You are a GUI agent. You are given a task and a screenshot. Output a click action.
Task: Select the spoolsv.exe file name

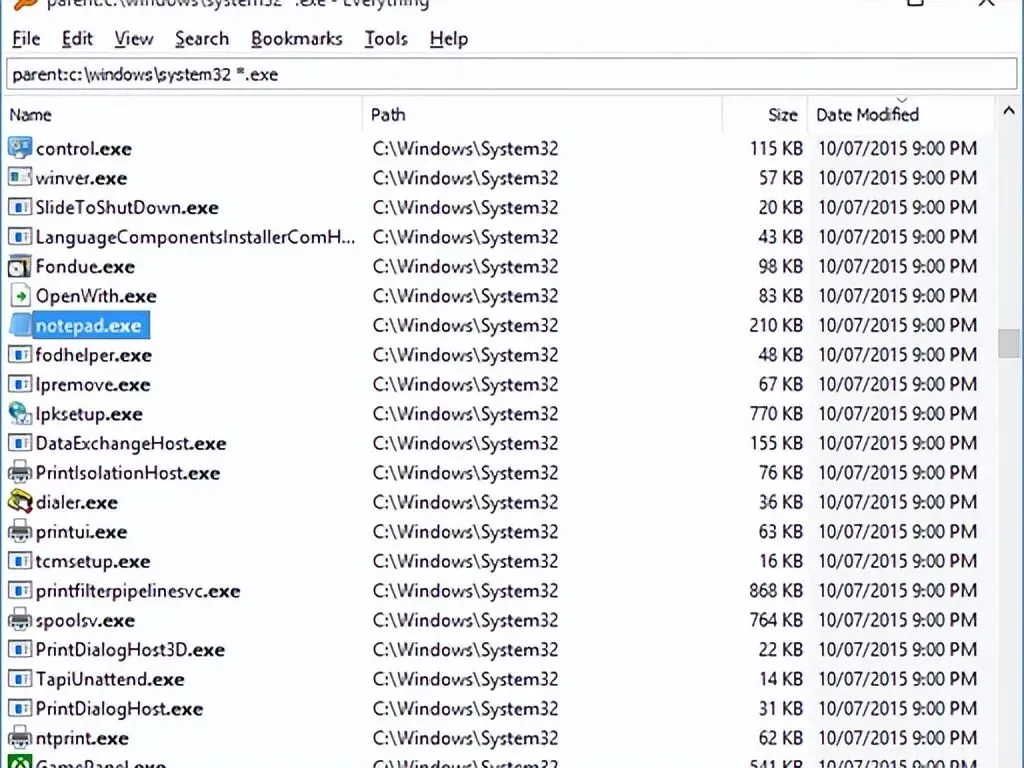pos(85,620)
